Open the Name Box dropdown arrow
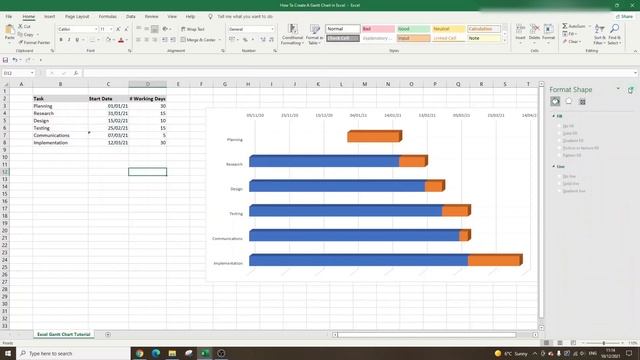The height and width of the screenshot is (360, 640). coord(32,73)
